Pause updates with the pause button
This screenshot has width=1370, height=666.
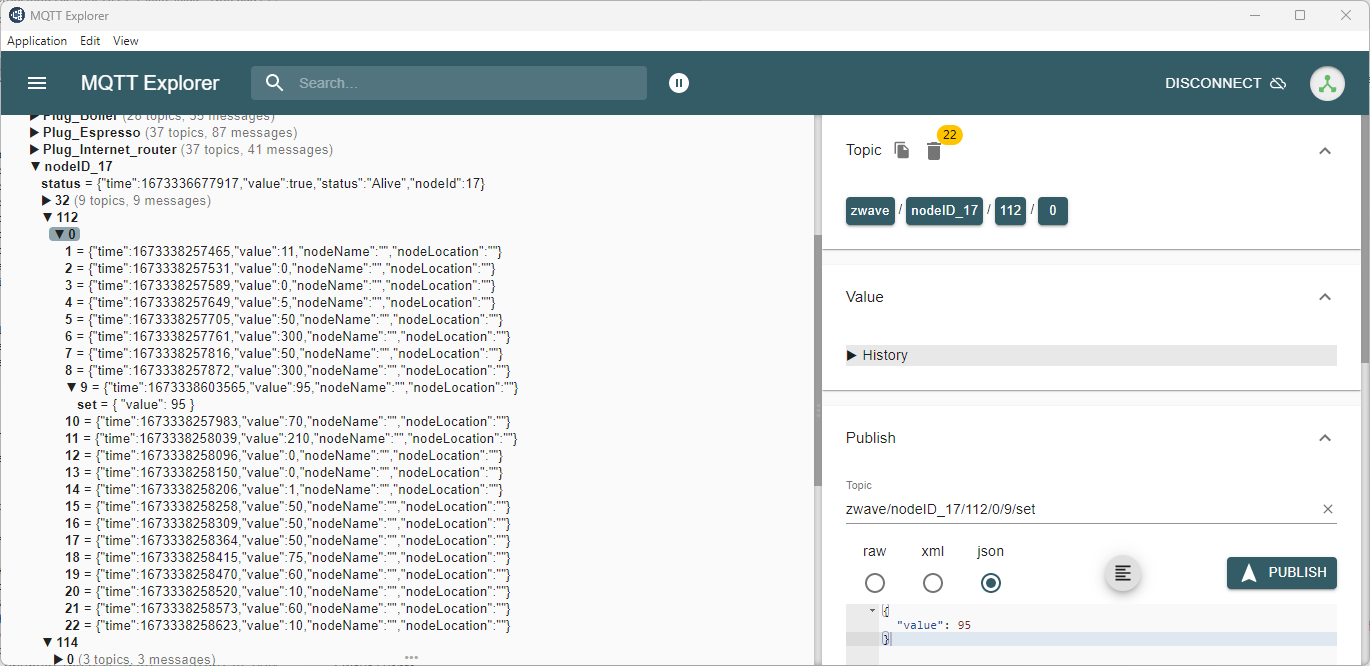coord(679,83)
